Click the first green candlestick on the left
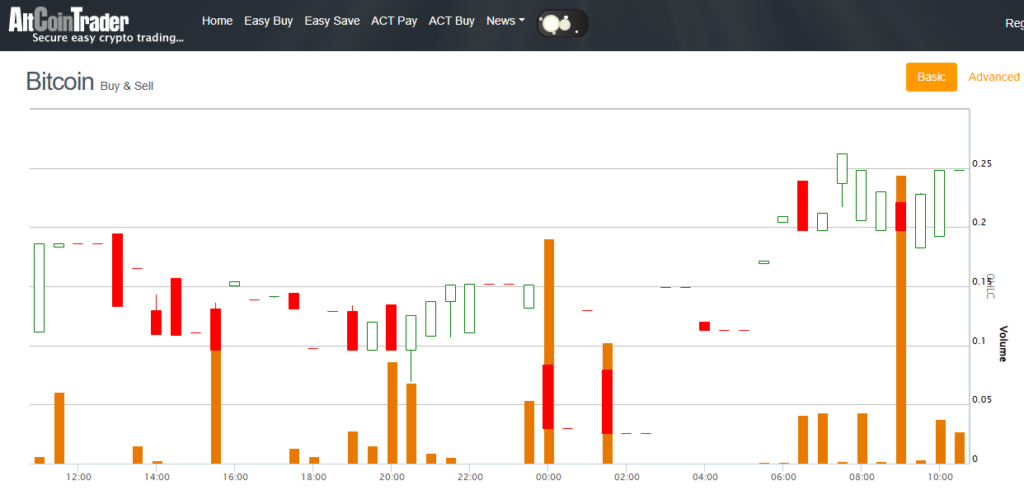 [x=39, y=288]
